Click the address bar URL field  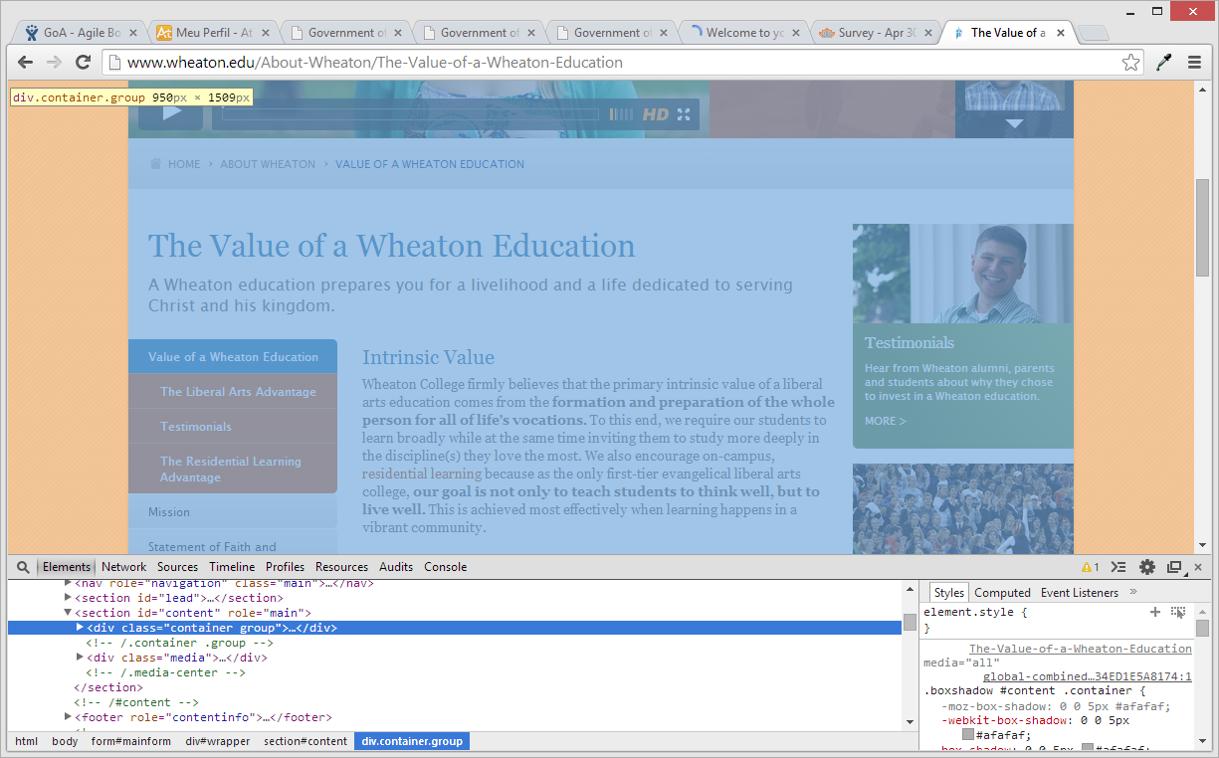pyautogui.click(x=610, y=62)
